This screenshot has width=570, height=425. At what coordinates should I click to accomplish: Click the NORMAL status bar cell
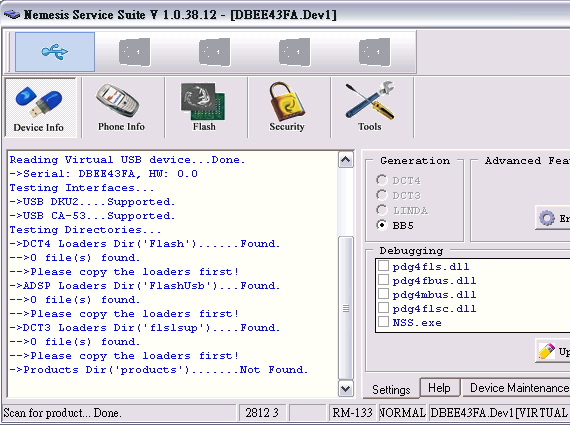(x=402, y=413)
